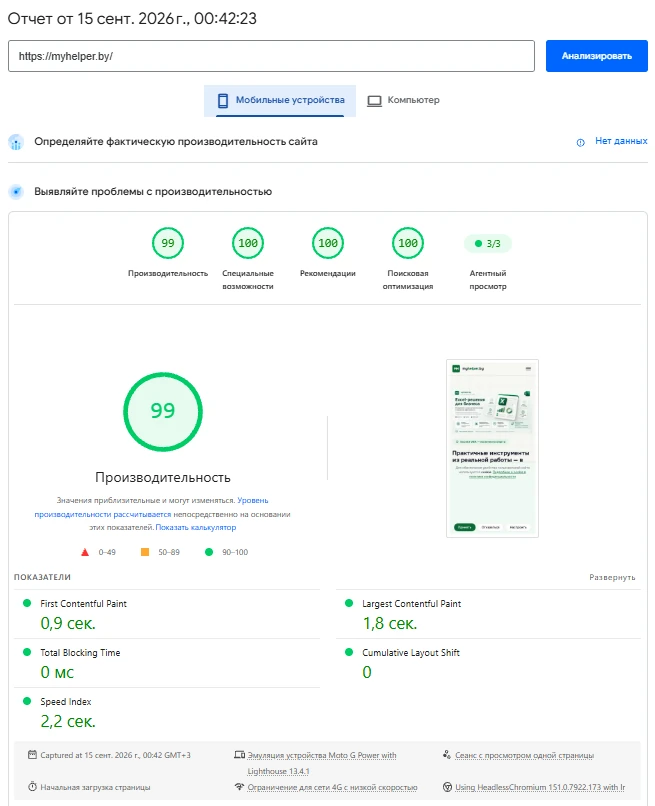Click the 3/3 Агентный просмотр badge

click(x=487, y=244)
